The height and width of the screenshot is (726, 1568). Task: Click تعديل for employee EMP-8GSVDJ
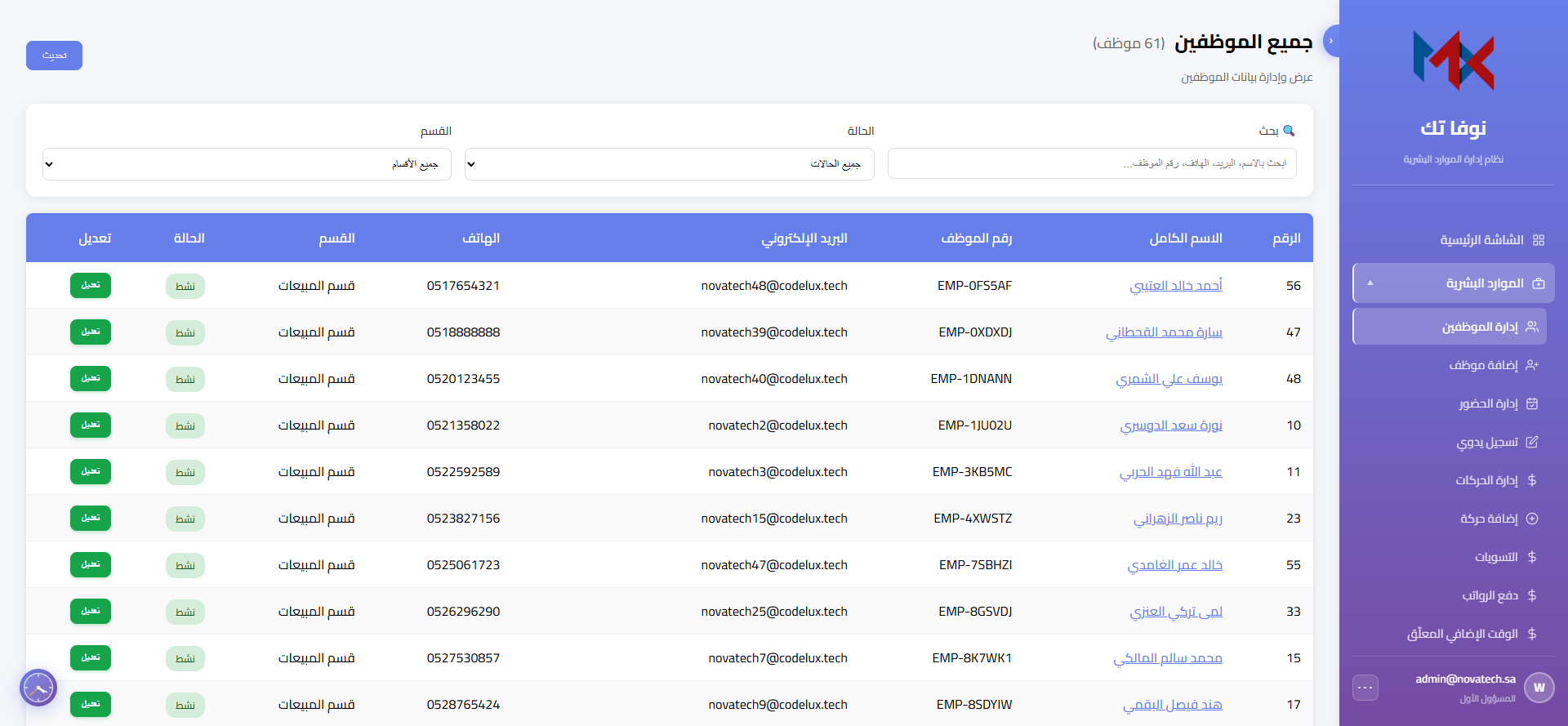click(91, 611)
